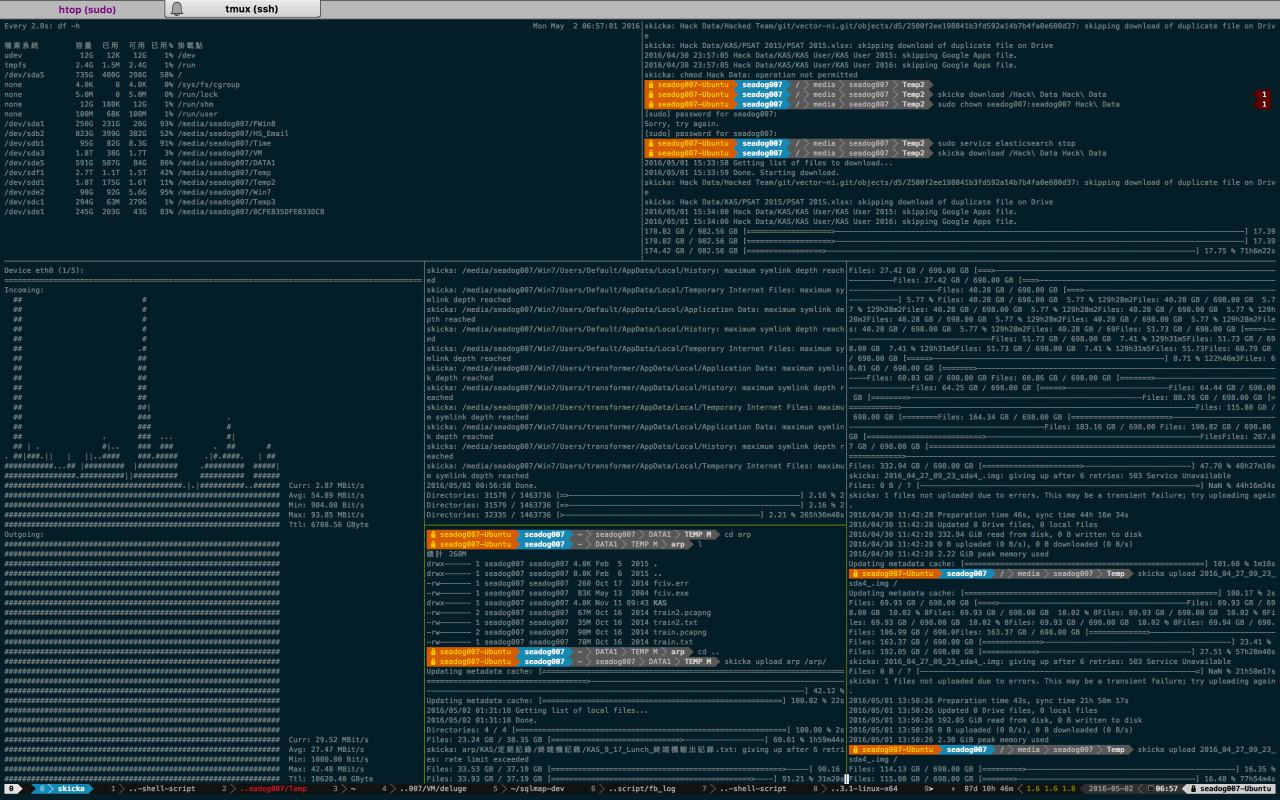Switch to the htop (sudo) tab

pos(87,9)
